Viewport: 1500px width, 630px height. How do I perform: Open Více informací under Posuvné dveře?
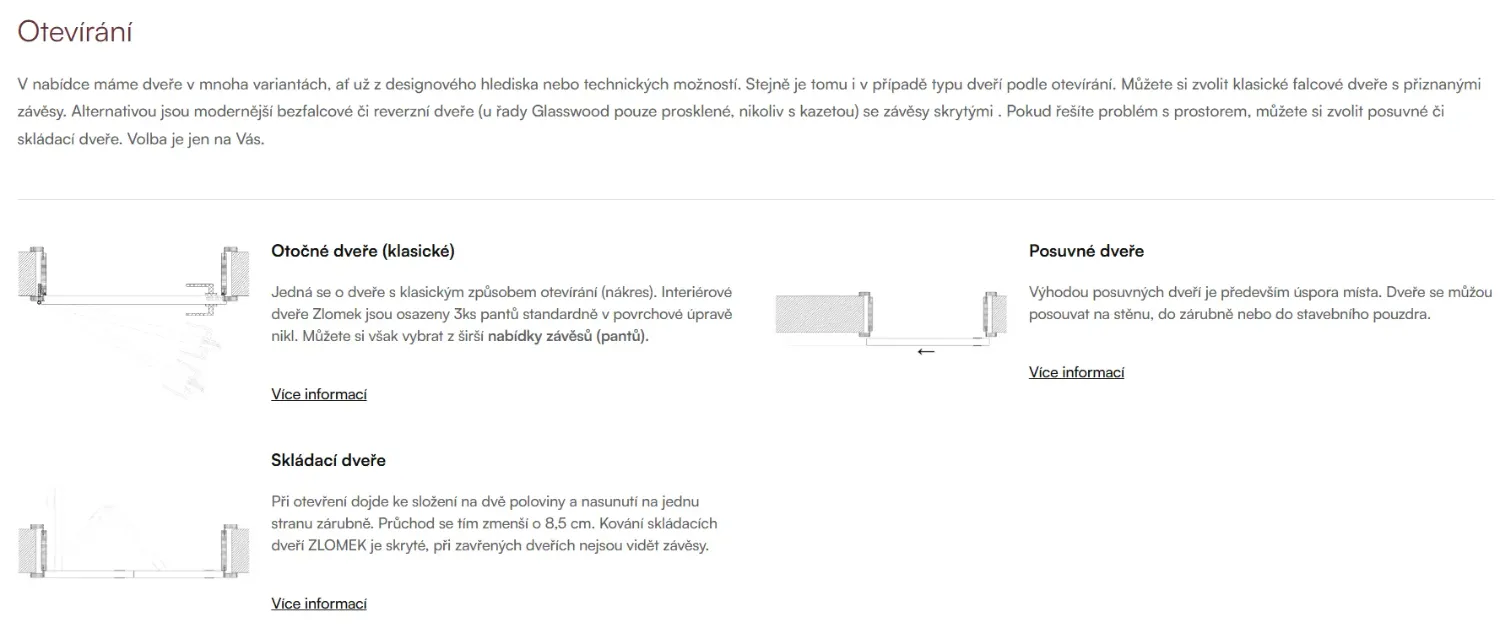pos(1076,372)
